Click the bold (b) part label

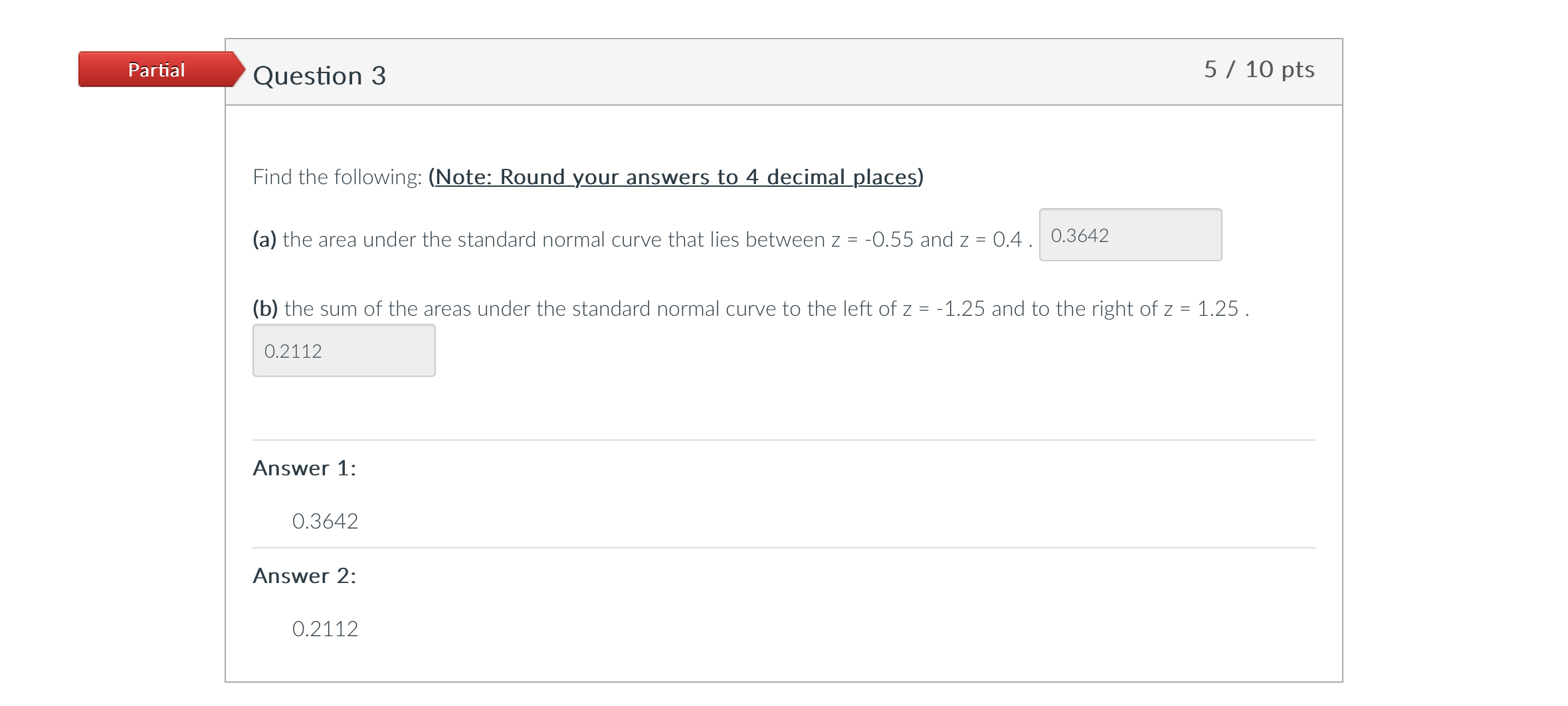(265, 308)
